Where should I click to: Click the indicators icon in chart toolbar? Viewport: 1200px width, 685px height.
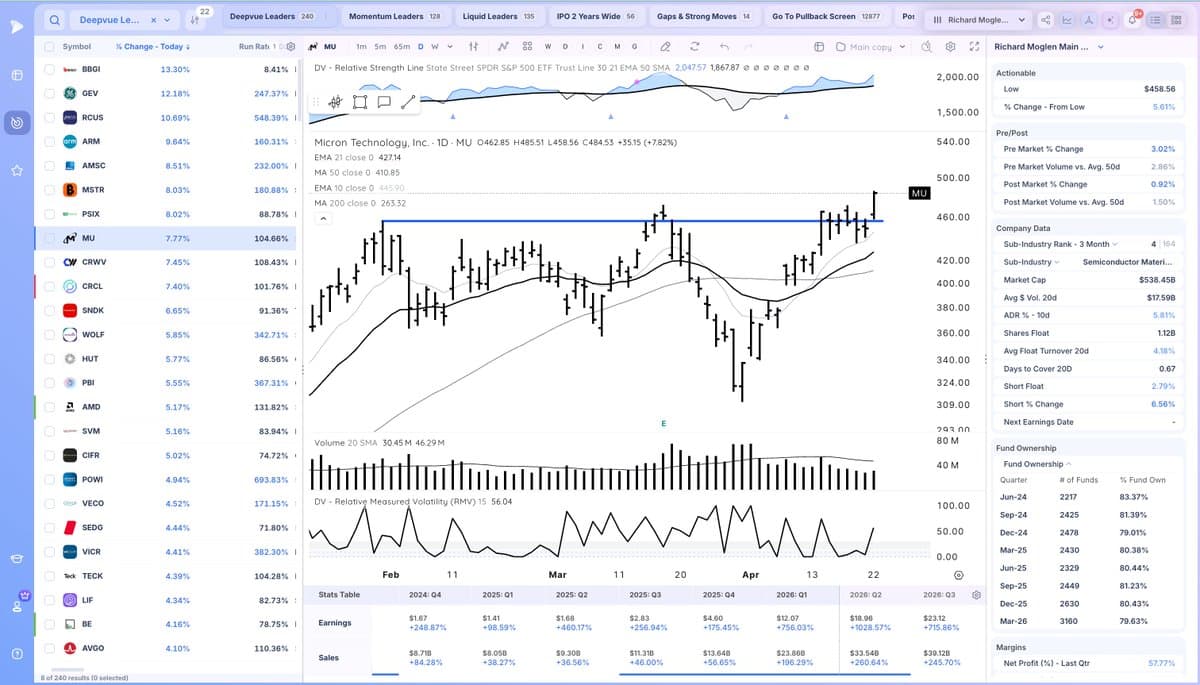click(x=503, y=46)
